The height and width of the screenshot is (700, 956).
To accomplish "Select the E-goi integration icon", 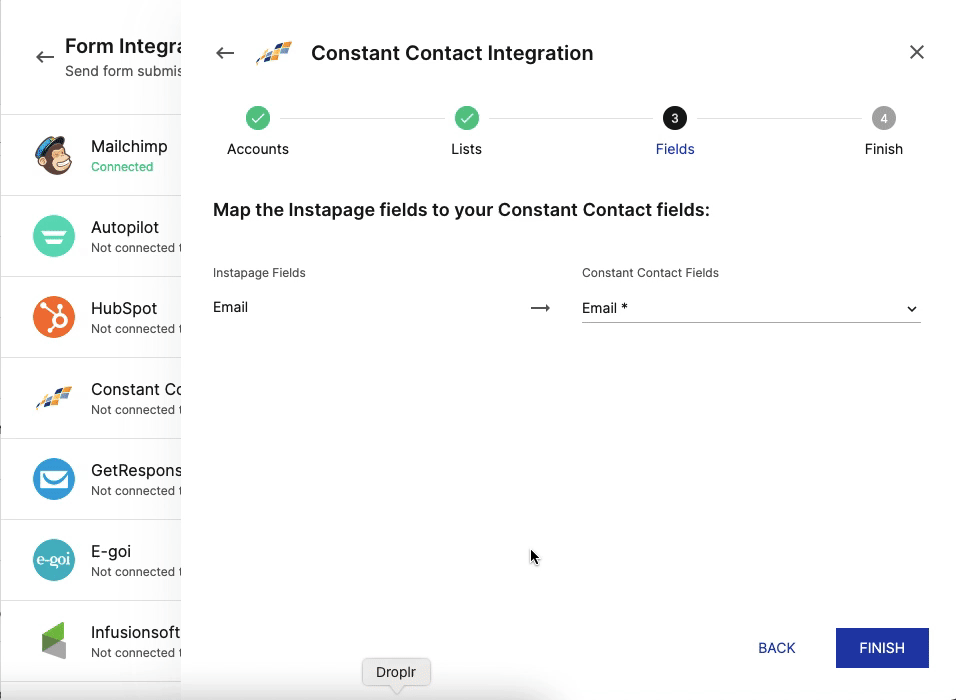I will (54, 560).
